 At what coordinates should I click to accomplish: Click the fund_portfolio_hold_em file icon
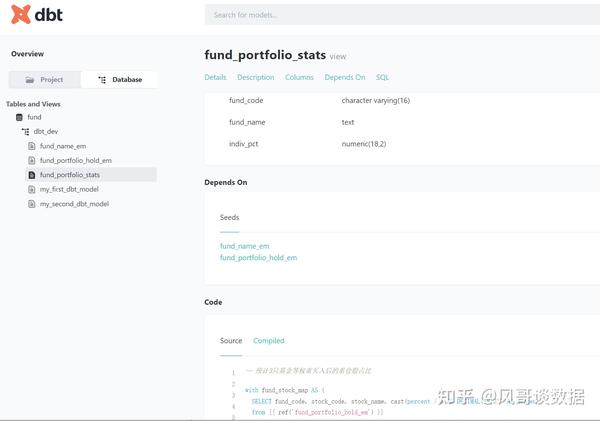click(32, 160)
